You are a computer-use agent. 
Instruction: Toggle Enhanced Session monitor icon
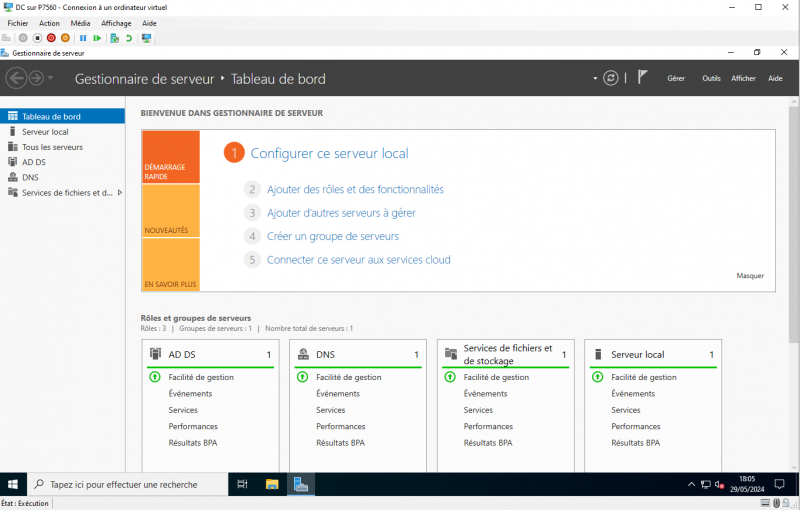coord(146,38)
